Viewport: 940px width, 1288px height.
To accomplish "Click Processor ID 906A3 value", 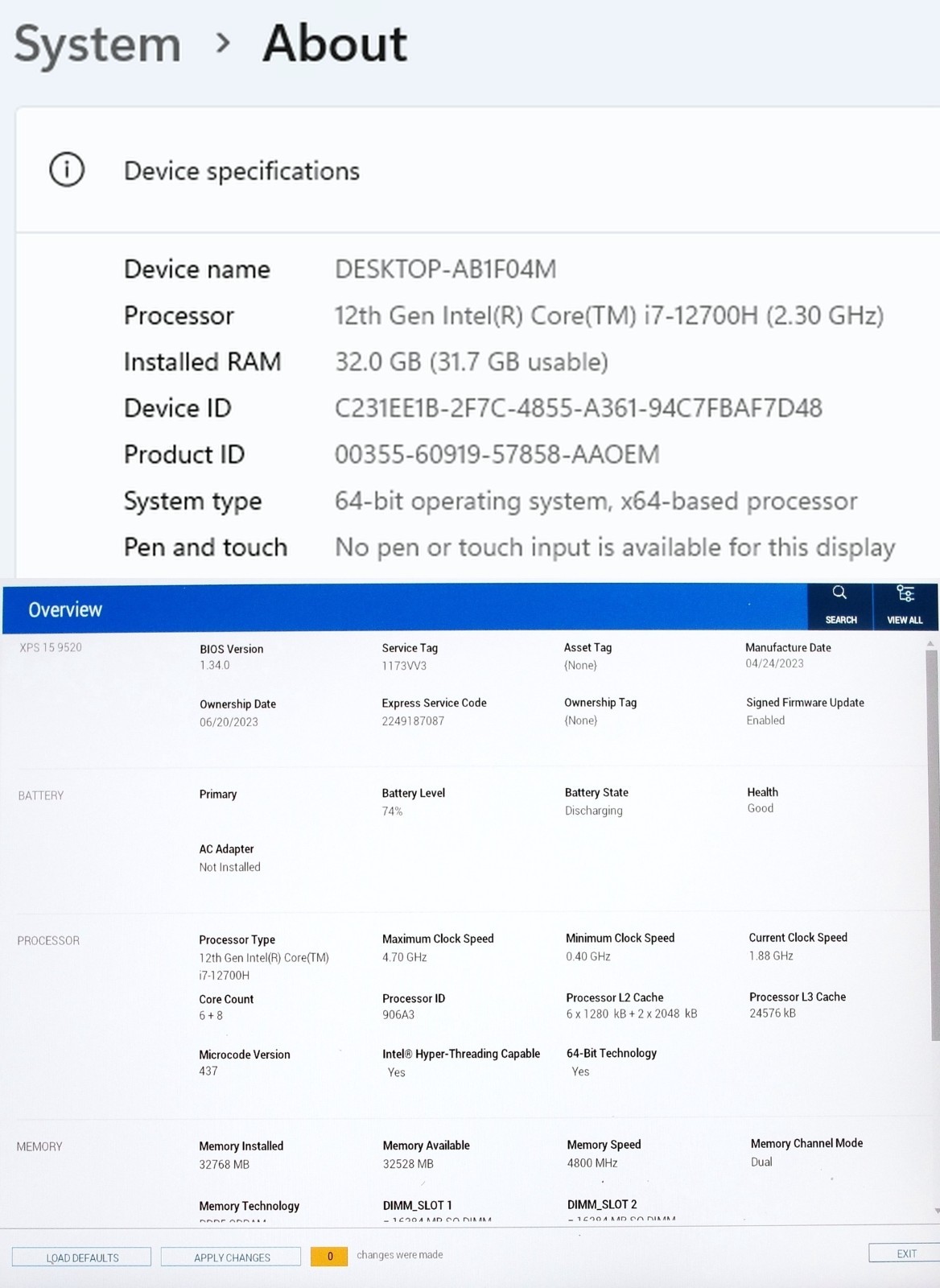I will [x=398, y=1015].
